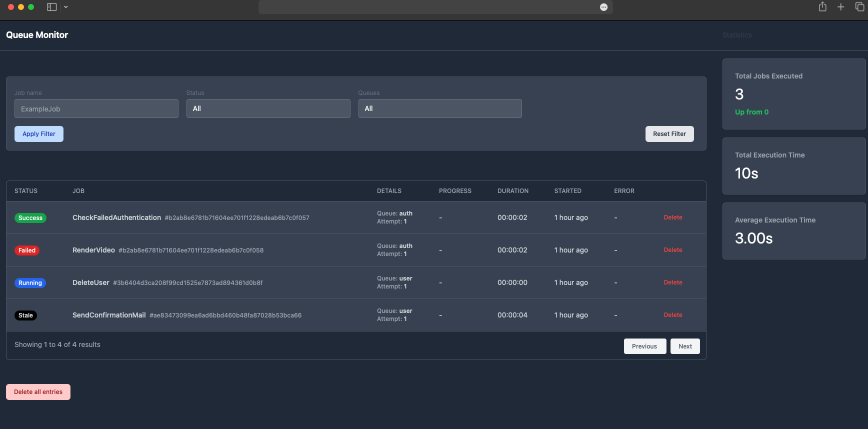Click the Success status badge
The height and width of the screenshot is (429, 868).
[x=31, y=217]
